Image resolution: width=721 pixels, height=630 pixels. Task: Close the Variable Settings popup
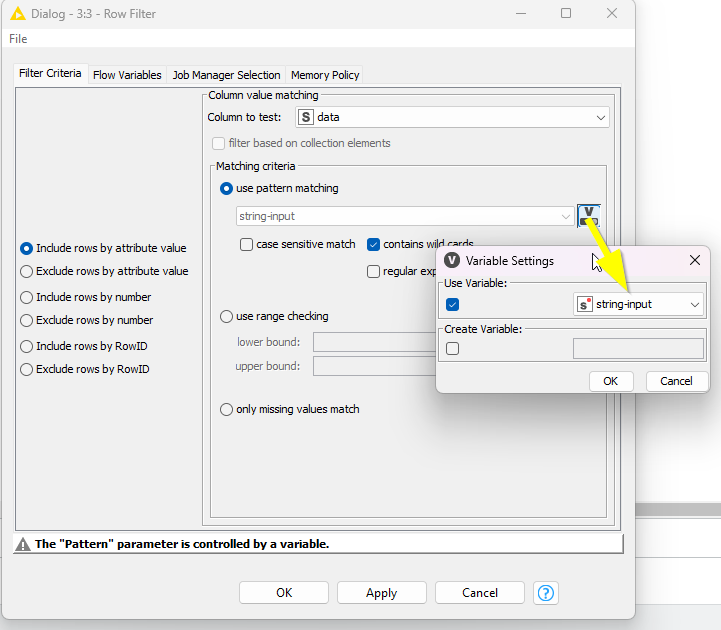(695, 260)
